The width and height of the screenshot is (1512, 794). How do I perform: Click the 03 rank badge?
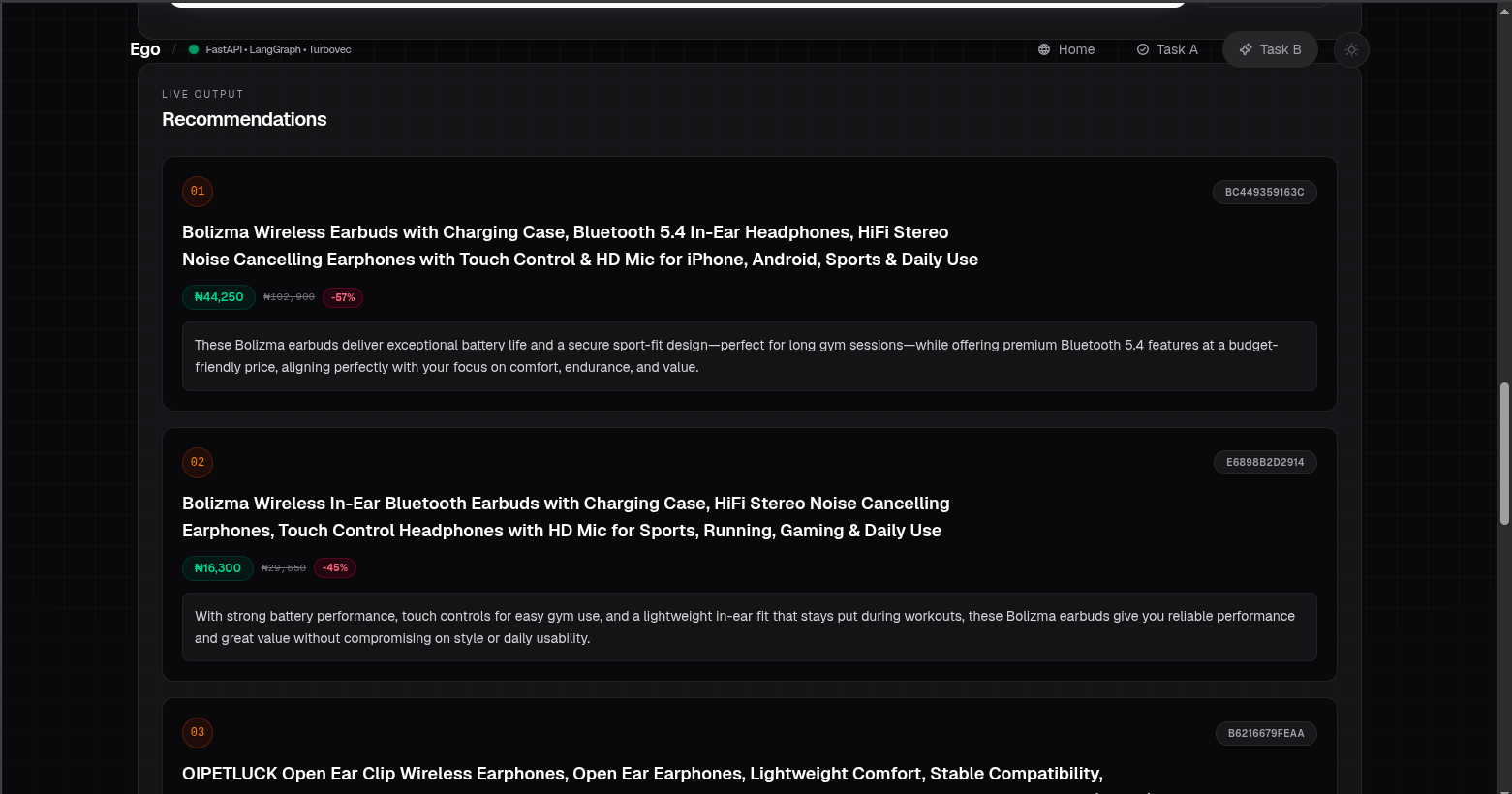tap(198, 732)
